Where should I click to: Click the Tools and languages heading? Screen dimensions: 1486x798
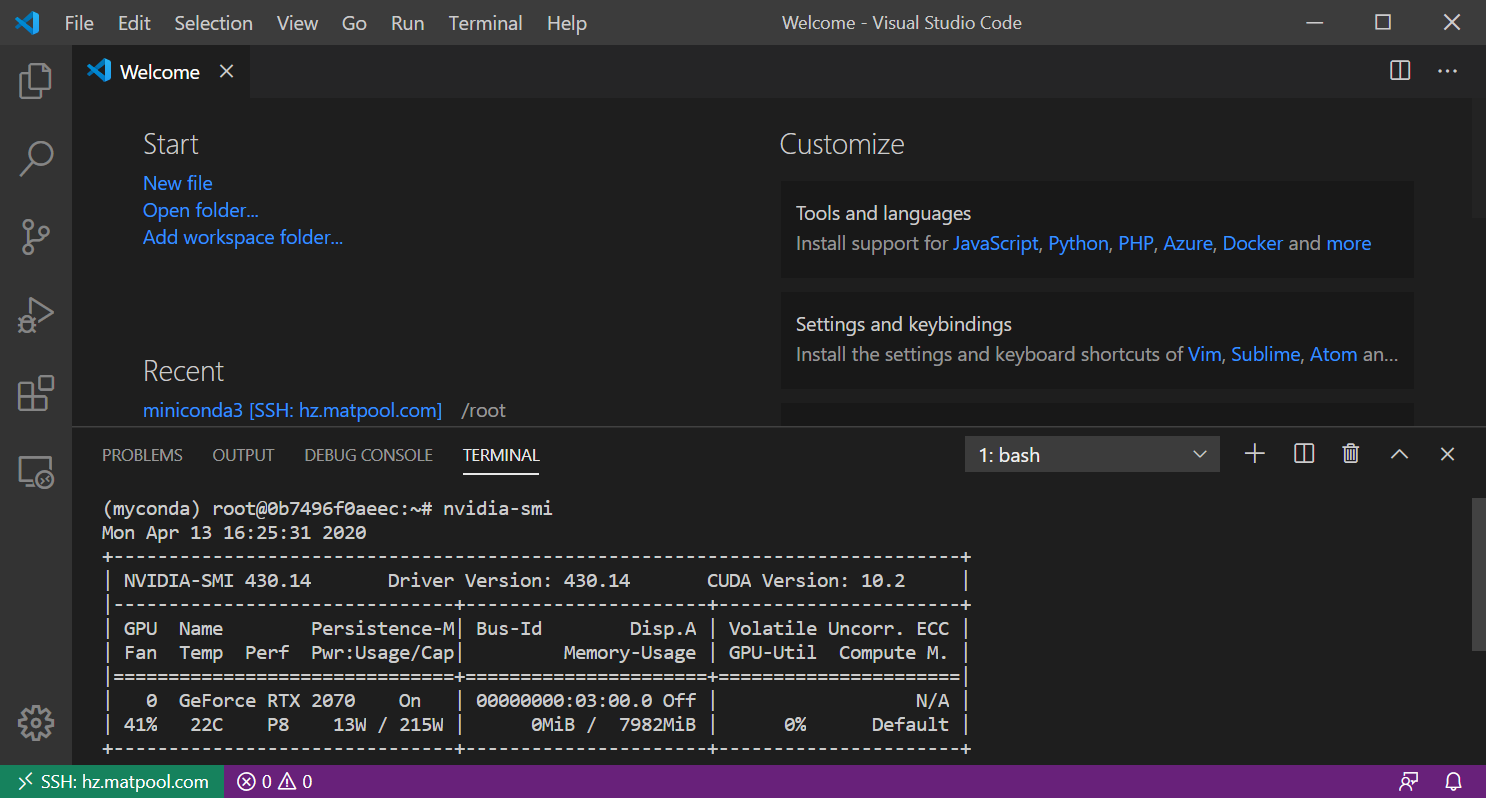coord(883,213)
